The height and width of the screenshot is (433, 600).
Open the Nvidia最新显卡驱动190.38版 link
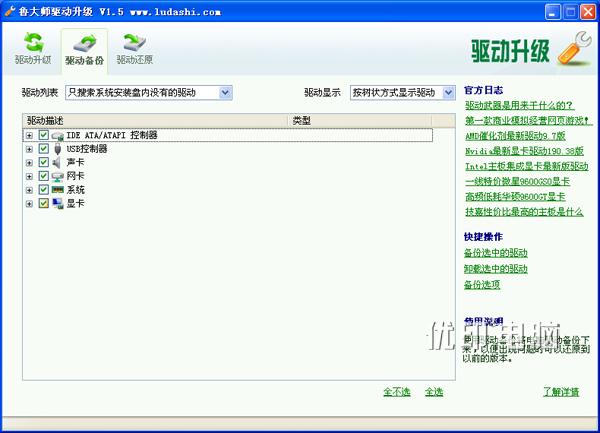524,151
